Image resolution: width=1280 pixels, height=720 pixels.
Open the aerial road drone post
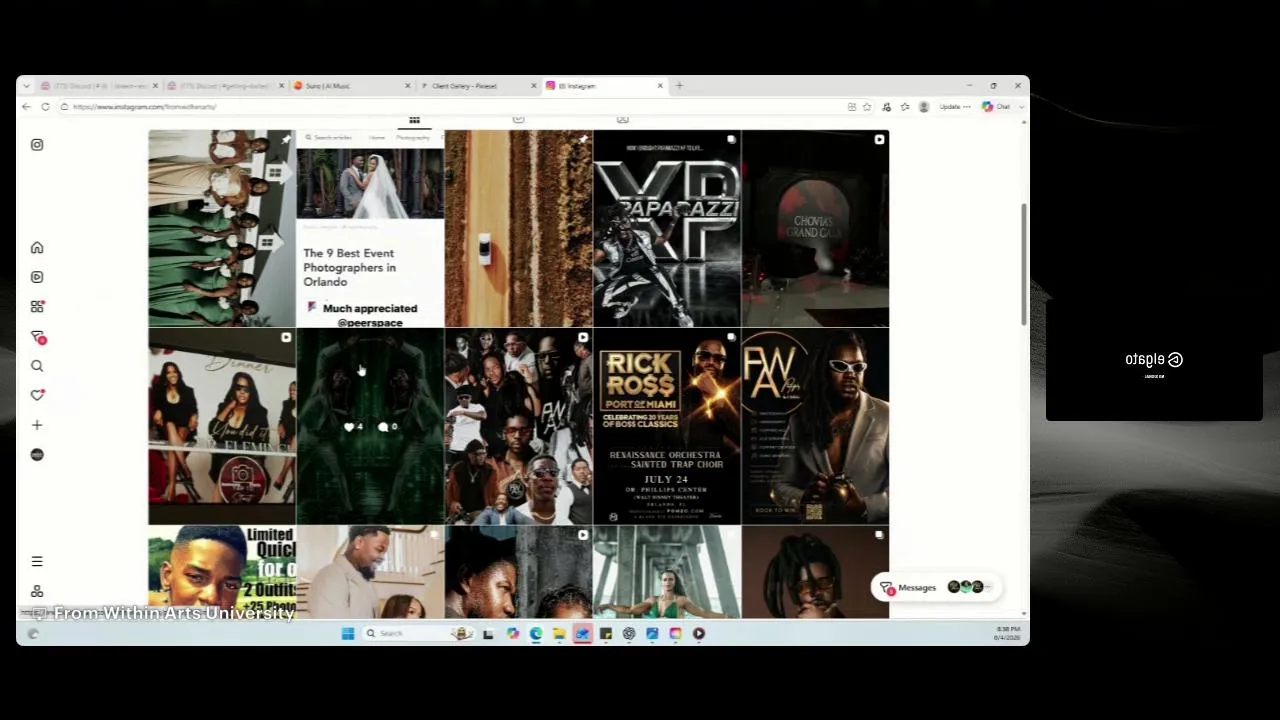pos(518,228)
